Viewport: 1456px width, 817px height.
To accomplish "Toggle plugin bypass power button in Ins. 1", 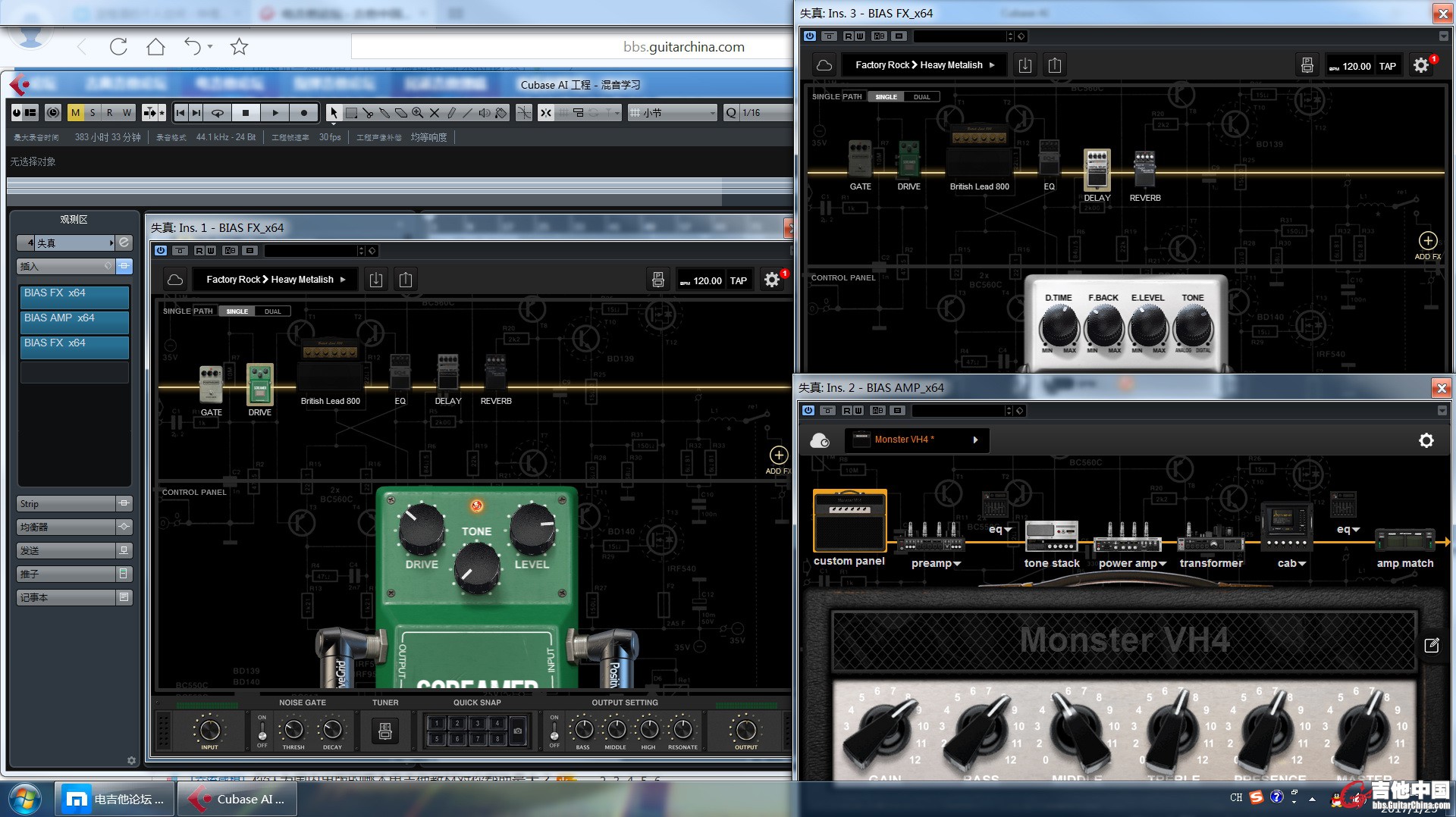I will [x=161, y=250].
